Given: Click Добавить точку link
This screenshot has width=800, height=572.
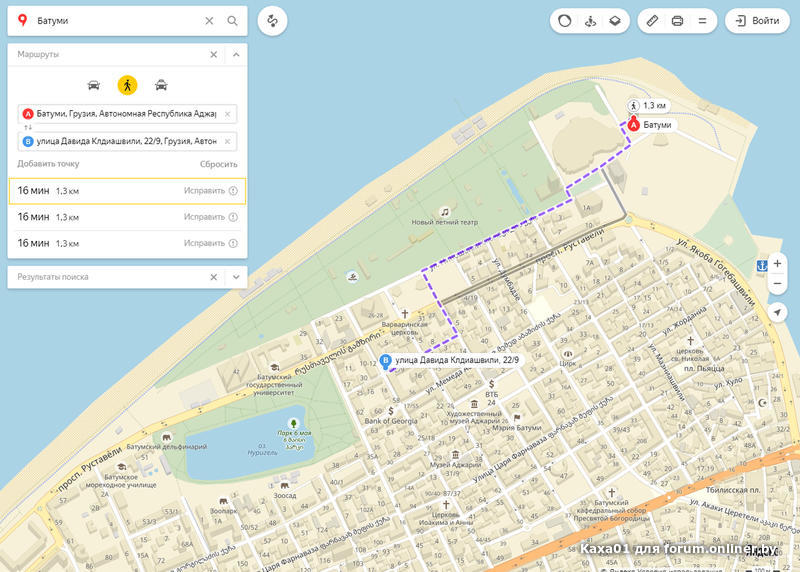Looking at the screenshot, I should pyautogui.click(x=48, y=164).
